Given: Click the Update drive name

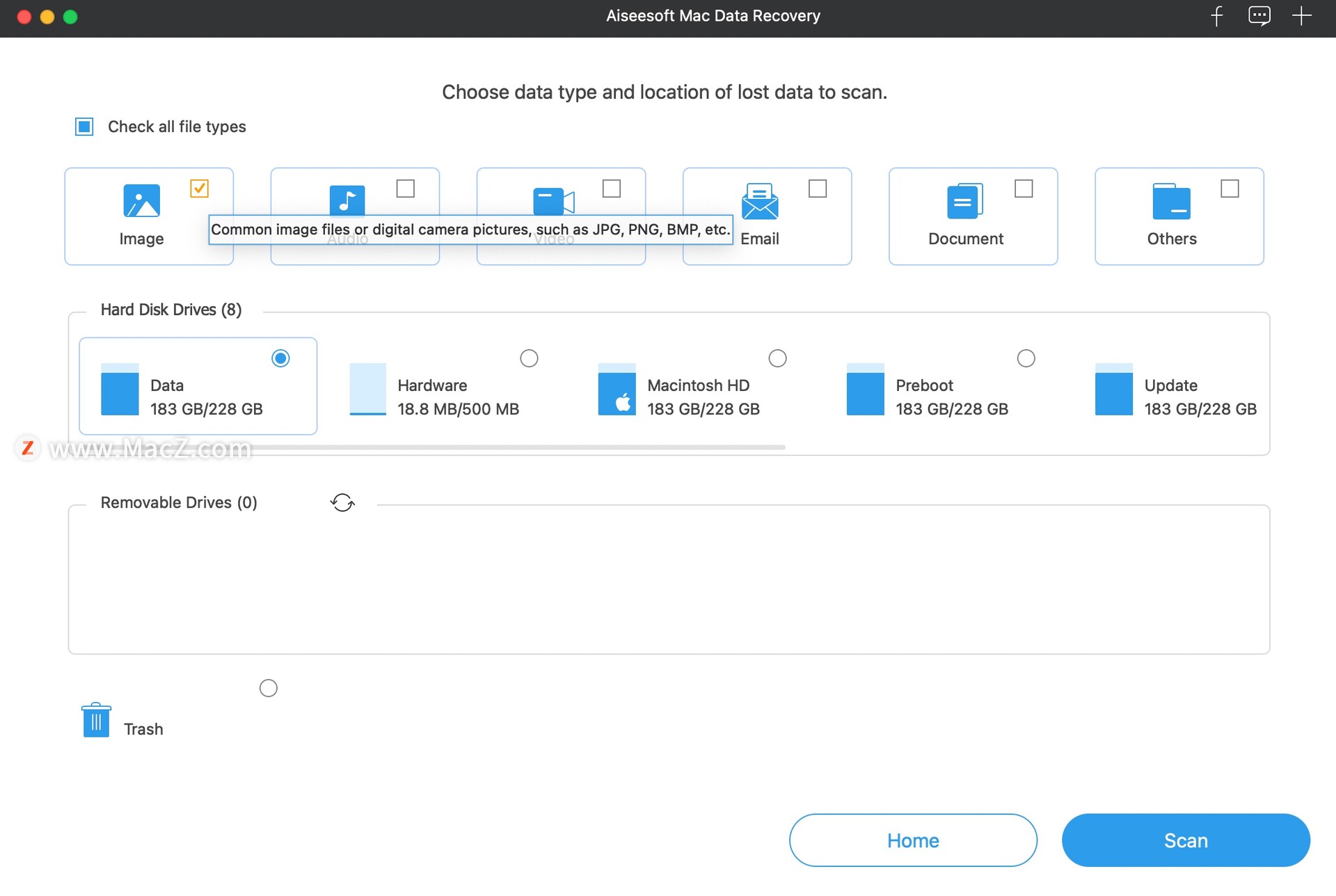Looking at the screenshot, I should pyautogui.click(x=1171, y=385).
